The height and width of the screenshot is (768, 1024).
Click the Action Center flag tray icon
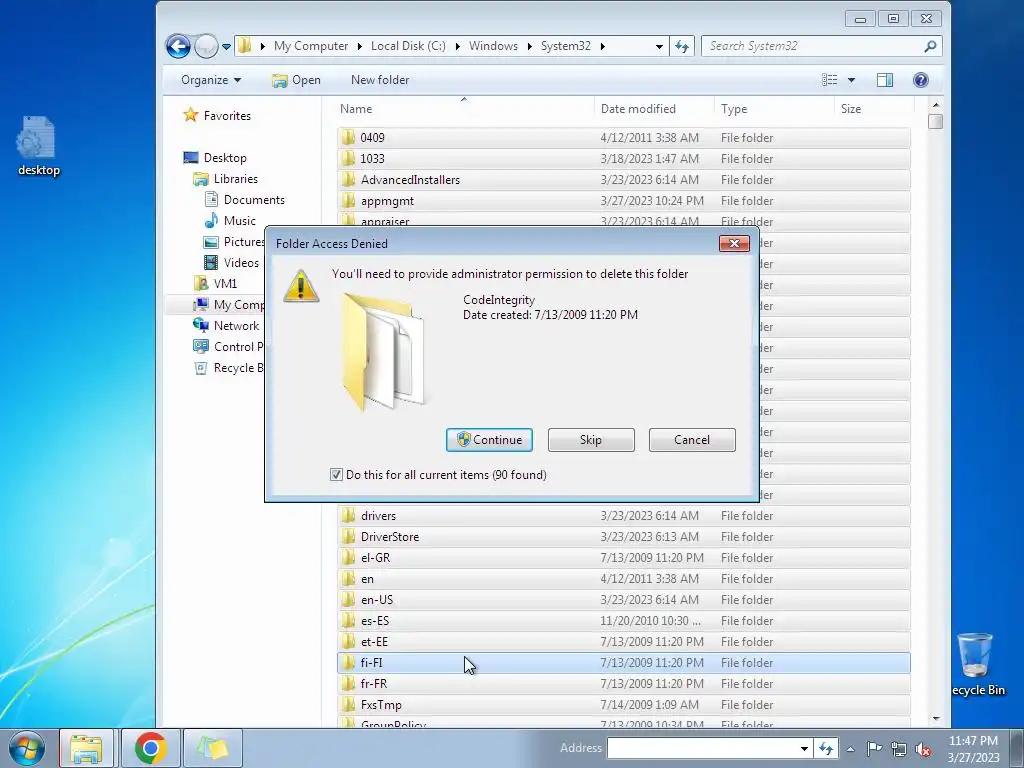tap(874, 748)
